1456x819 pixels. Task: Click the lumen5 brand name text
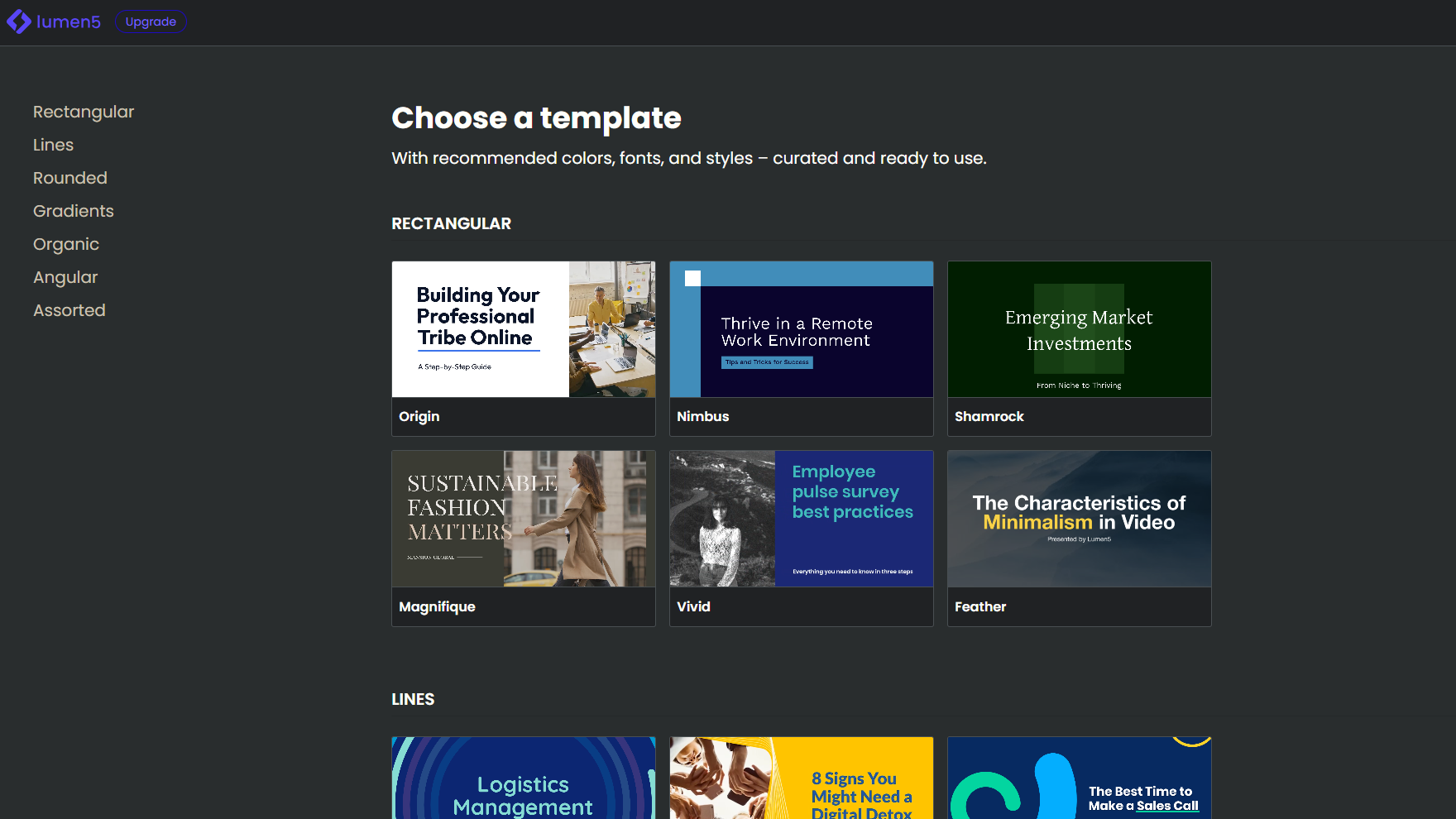(69, 22)
